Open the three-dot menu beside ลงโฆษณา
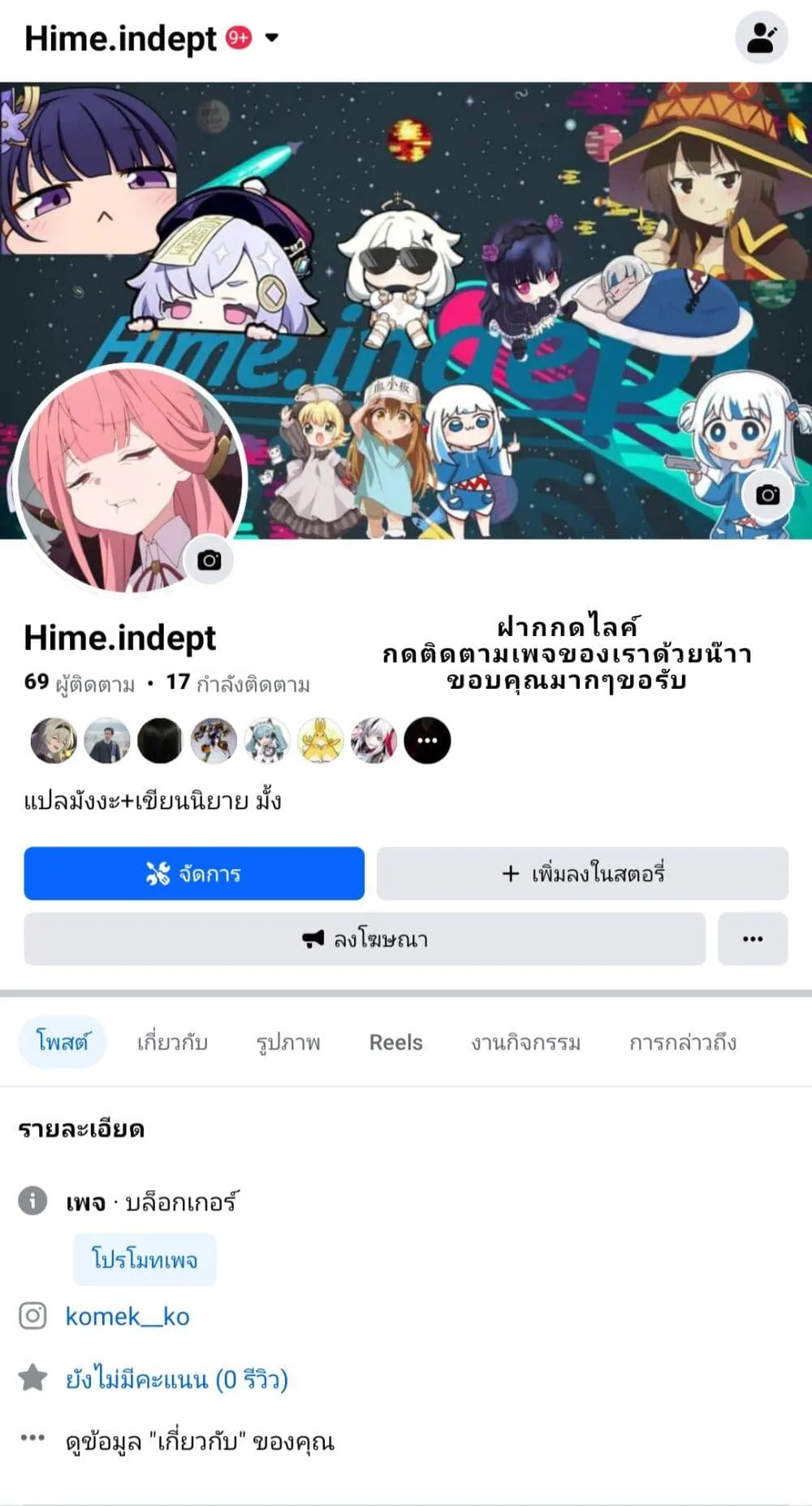The height and width of the screenshot is (1506, 812). (x=753, y=938)
